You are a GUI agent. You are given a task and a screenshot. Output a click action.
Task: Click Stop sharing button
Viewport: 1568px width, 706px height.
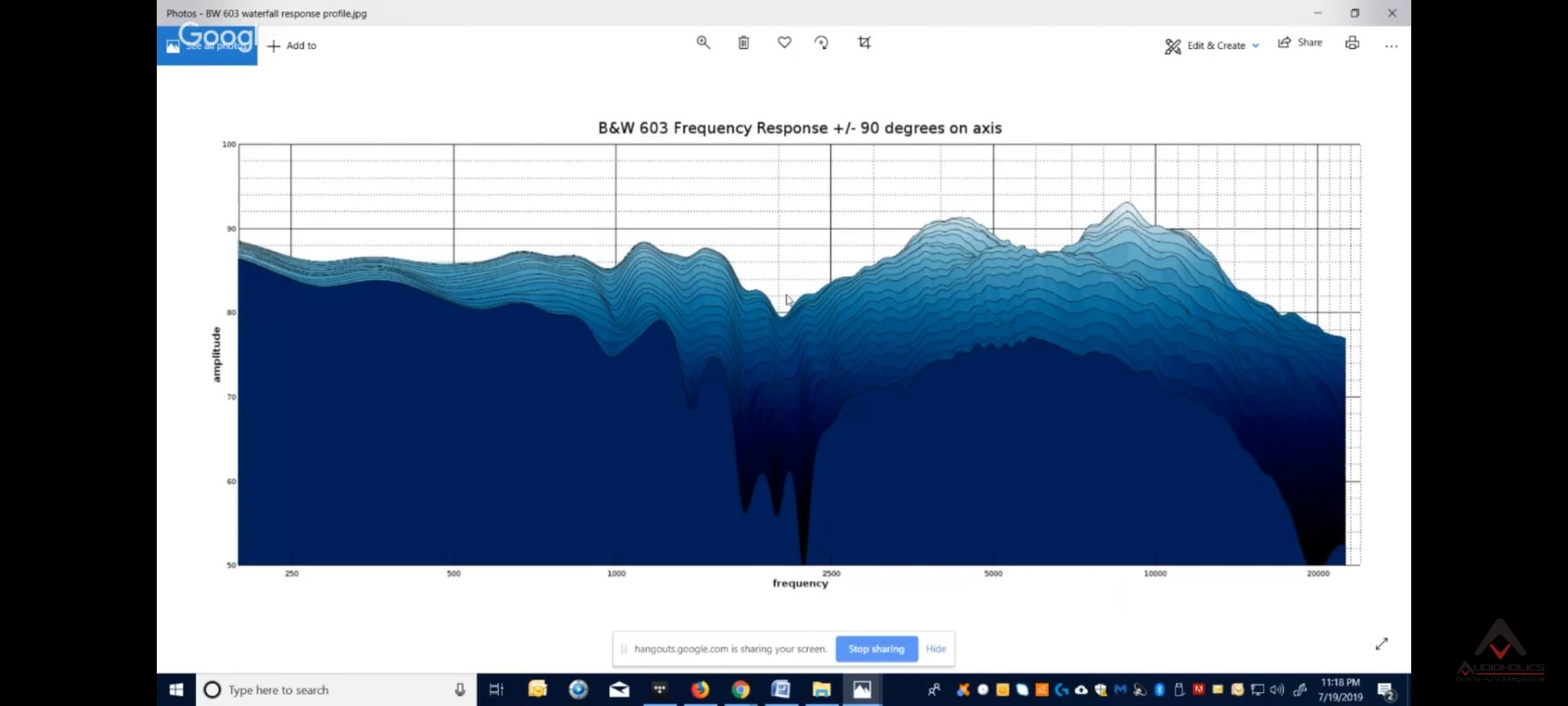click(876, 649)
